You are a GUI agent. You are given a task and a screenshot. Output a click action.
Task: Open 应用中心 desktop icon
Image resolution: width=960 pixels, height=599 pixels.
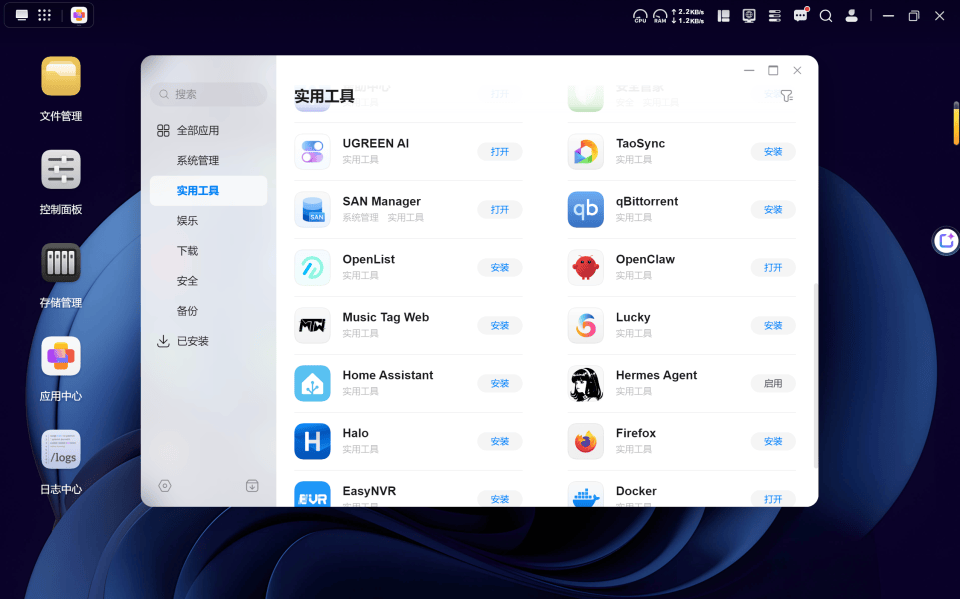(x=61, y=356)
